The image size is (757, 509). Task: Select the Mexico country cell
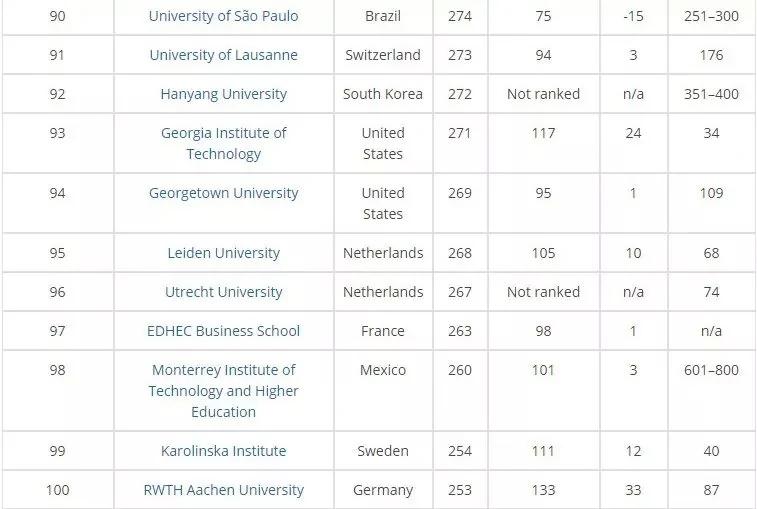pos(383,391)
